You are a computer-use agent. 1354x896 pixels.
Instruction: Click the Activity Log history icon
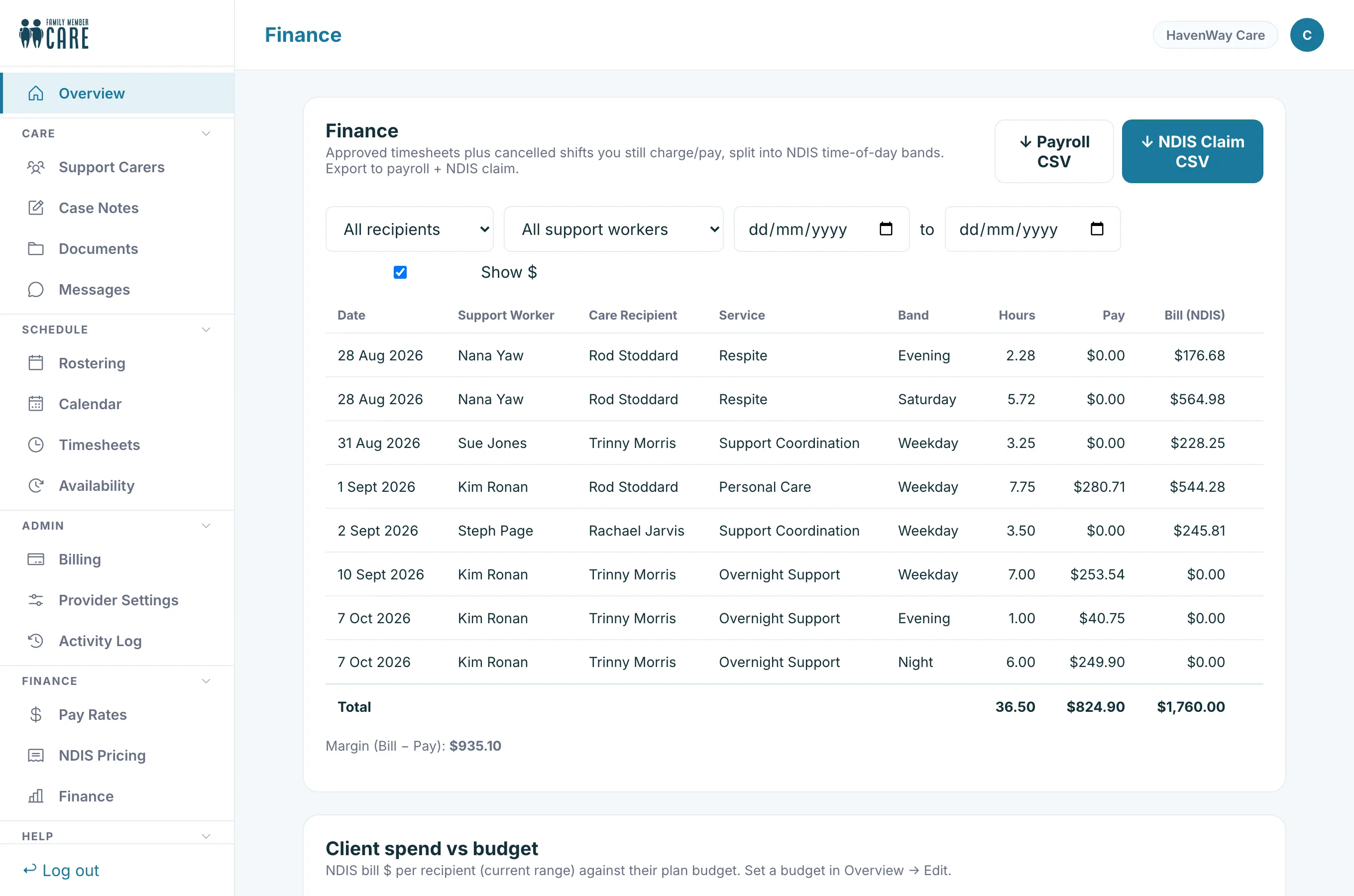click(x=35, y=641)
